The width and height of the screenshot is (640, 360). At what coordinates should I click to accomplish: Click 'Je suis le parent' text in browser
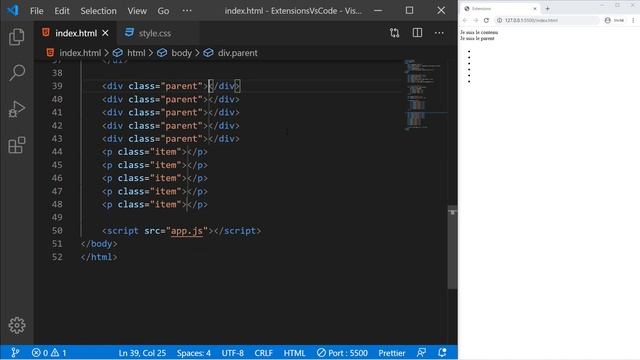click(x=477, y=38)
